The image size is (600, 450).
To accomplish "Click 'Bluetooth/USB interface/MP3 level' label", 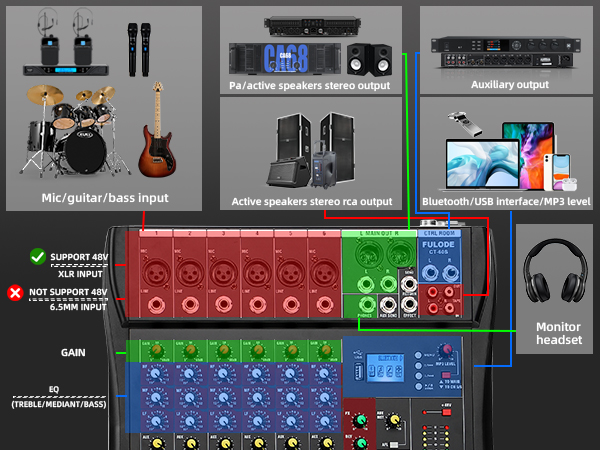I will coord(506,201).
